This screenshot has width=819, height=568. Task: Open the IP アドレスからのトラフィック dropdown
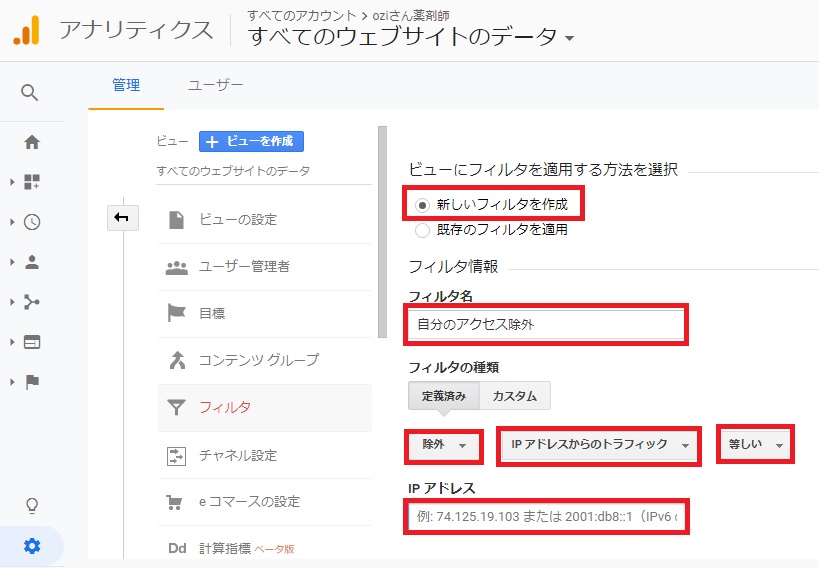click(599, 445)
